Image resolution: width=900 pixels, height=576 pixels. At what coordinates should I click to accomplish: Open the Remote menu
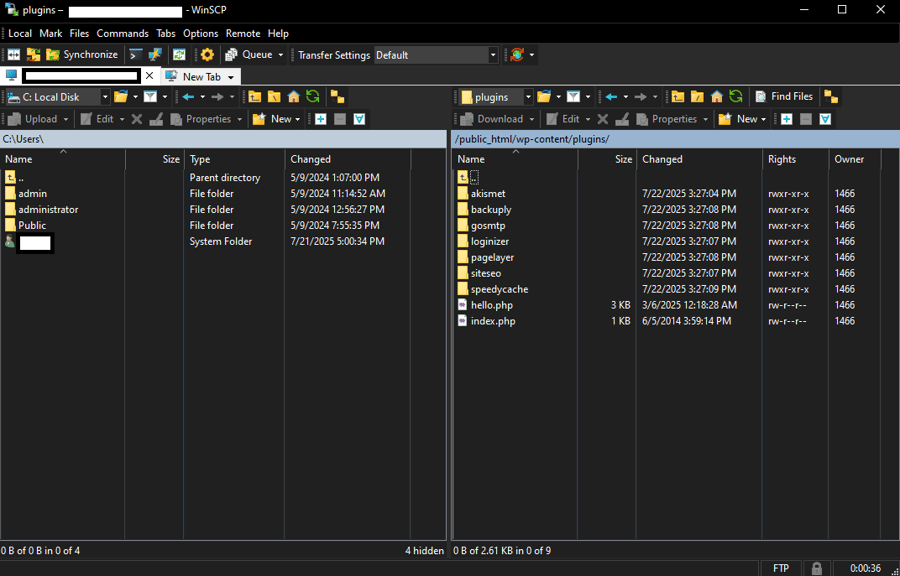(243, 33)
